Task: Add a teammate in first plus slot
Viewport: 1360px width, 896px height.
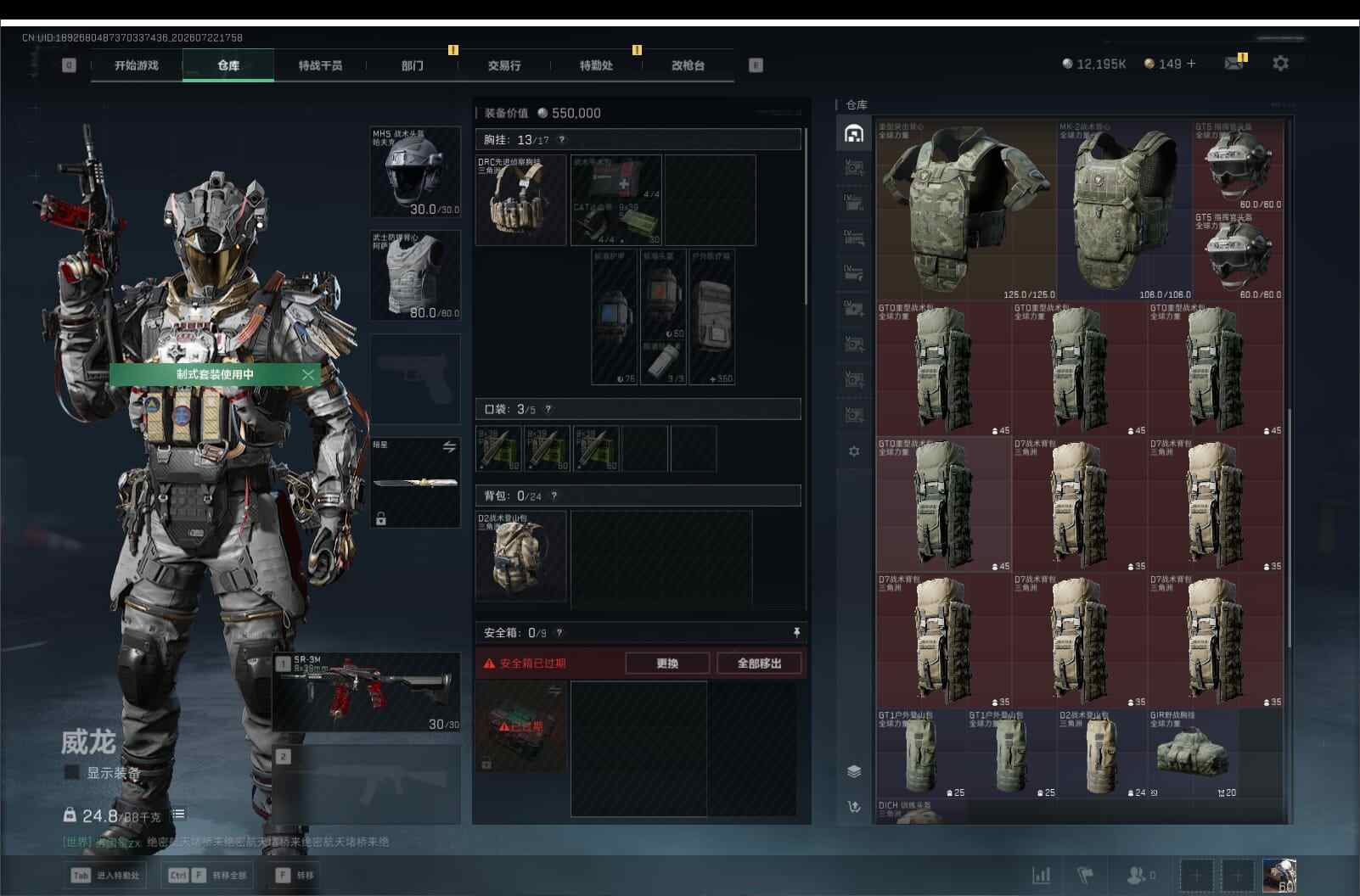Action: [x=1196, y=876]
